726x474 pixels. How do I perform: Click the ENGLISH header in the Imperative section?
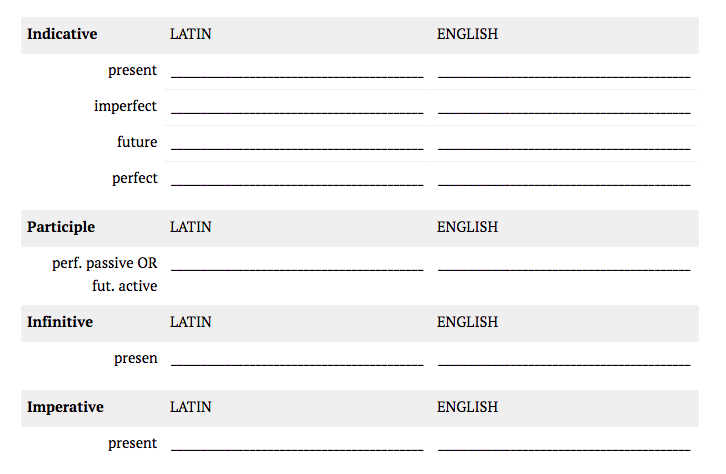coord(467,407)
